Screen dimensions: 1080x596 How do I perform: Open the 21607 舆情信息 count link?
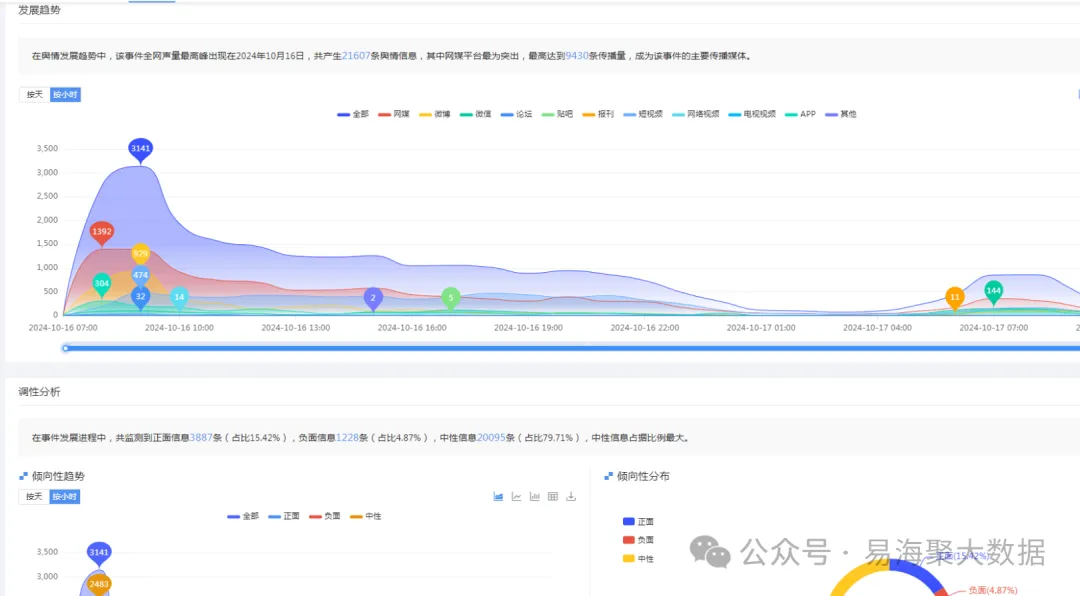click(x=356, y=56)
